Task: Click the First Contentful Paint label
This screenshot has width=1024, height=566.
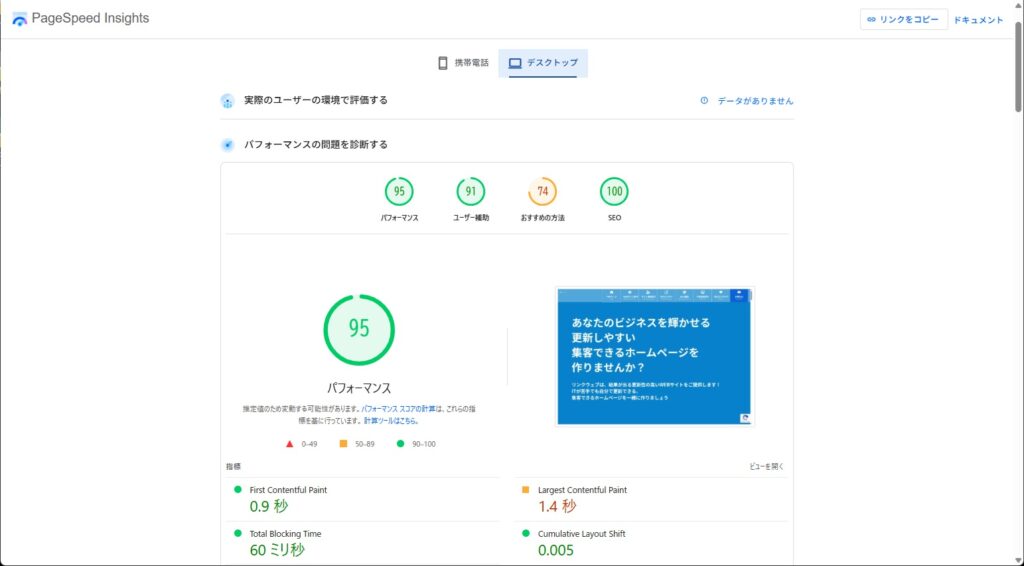Action: pos(288,490)
